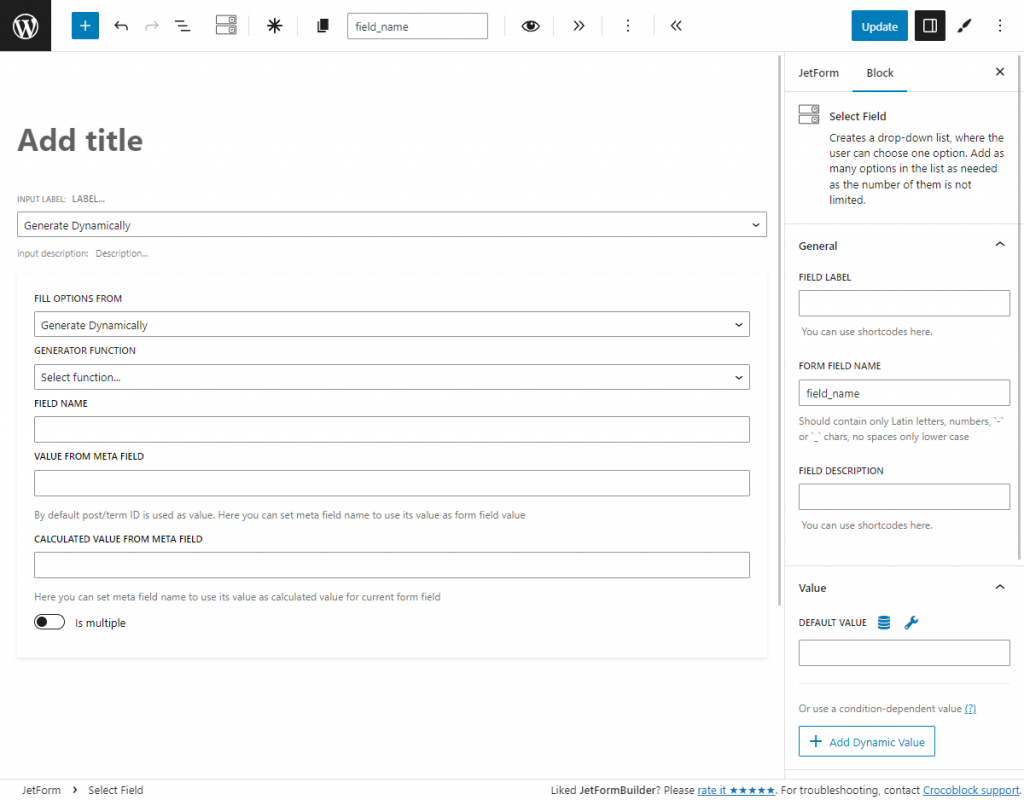The width and height of the screenshot is (1024, 800).
Task: Click the undo arrow icon
Action: tap(121, 25)
